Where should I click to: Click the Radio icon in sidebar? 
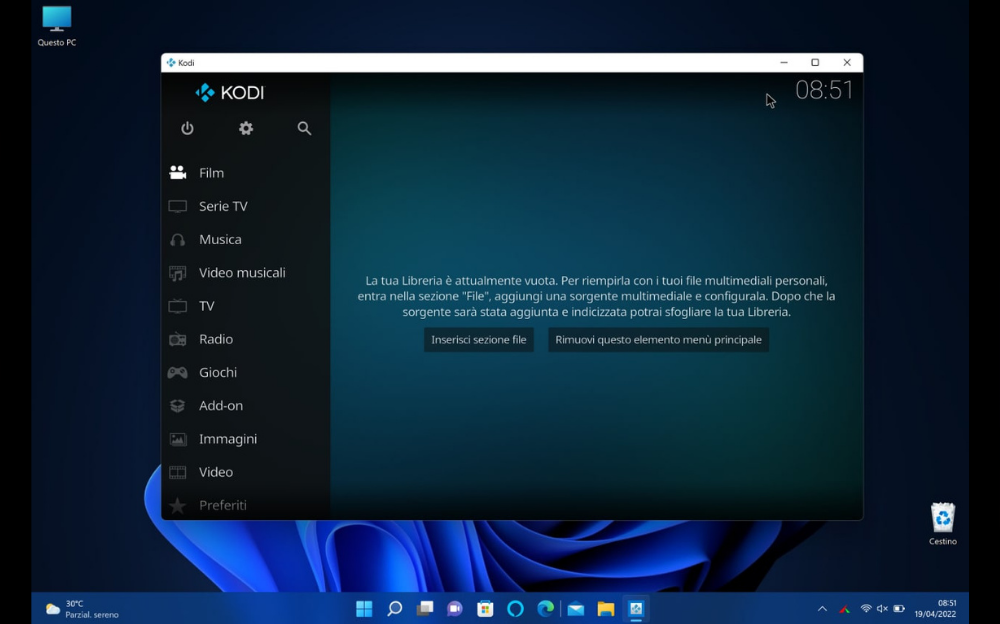(177, 339)
